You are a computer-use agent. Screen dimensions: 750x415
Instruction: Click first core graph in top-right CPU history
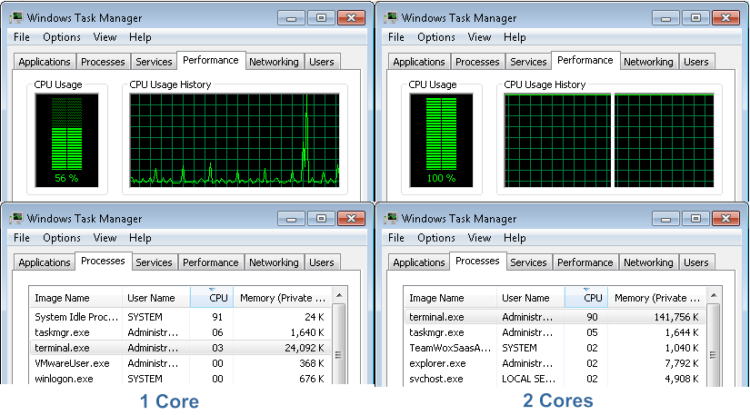coord(557,140)
